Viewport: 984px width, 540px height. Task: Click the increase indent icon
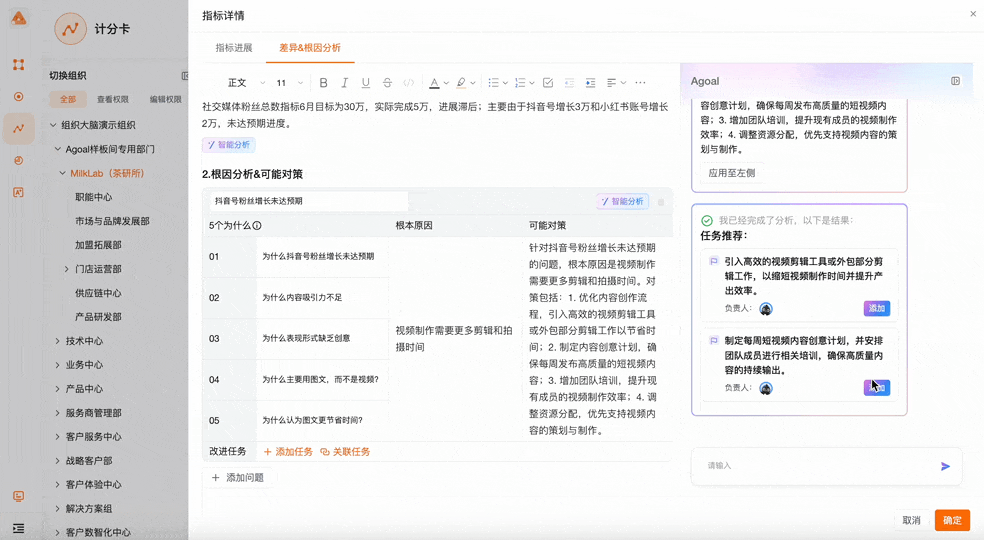click(x=590, y=83)
